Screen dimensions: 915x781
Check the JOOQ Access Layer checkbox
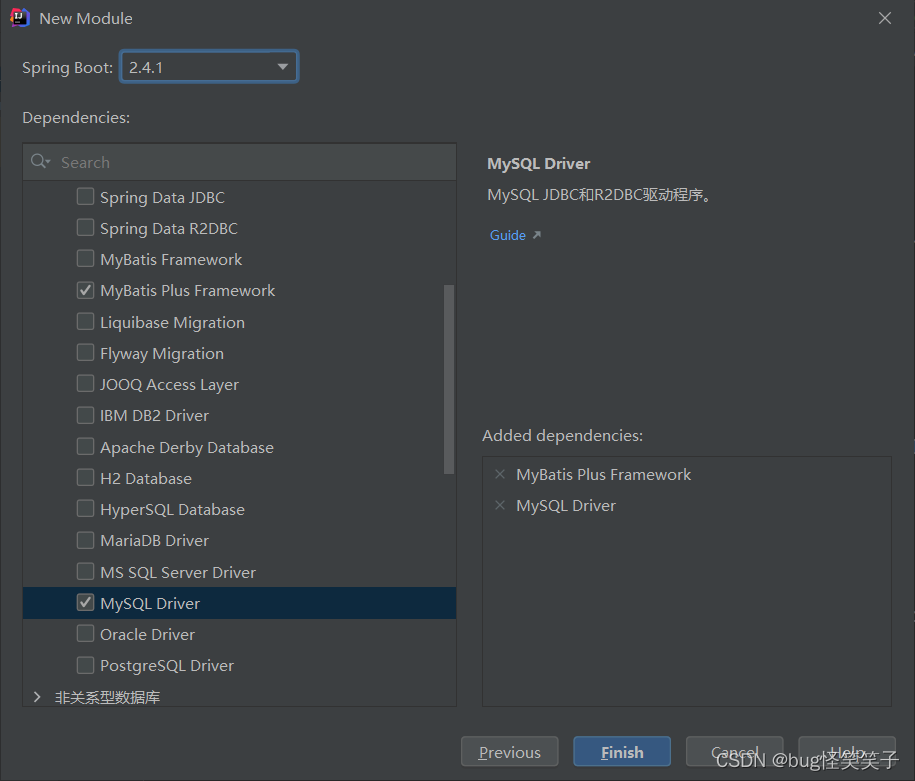point(85,383)
